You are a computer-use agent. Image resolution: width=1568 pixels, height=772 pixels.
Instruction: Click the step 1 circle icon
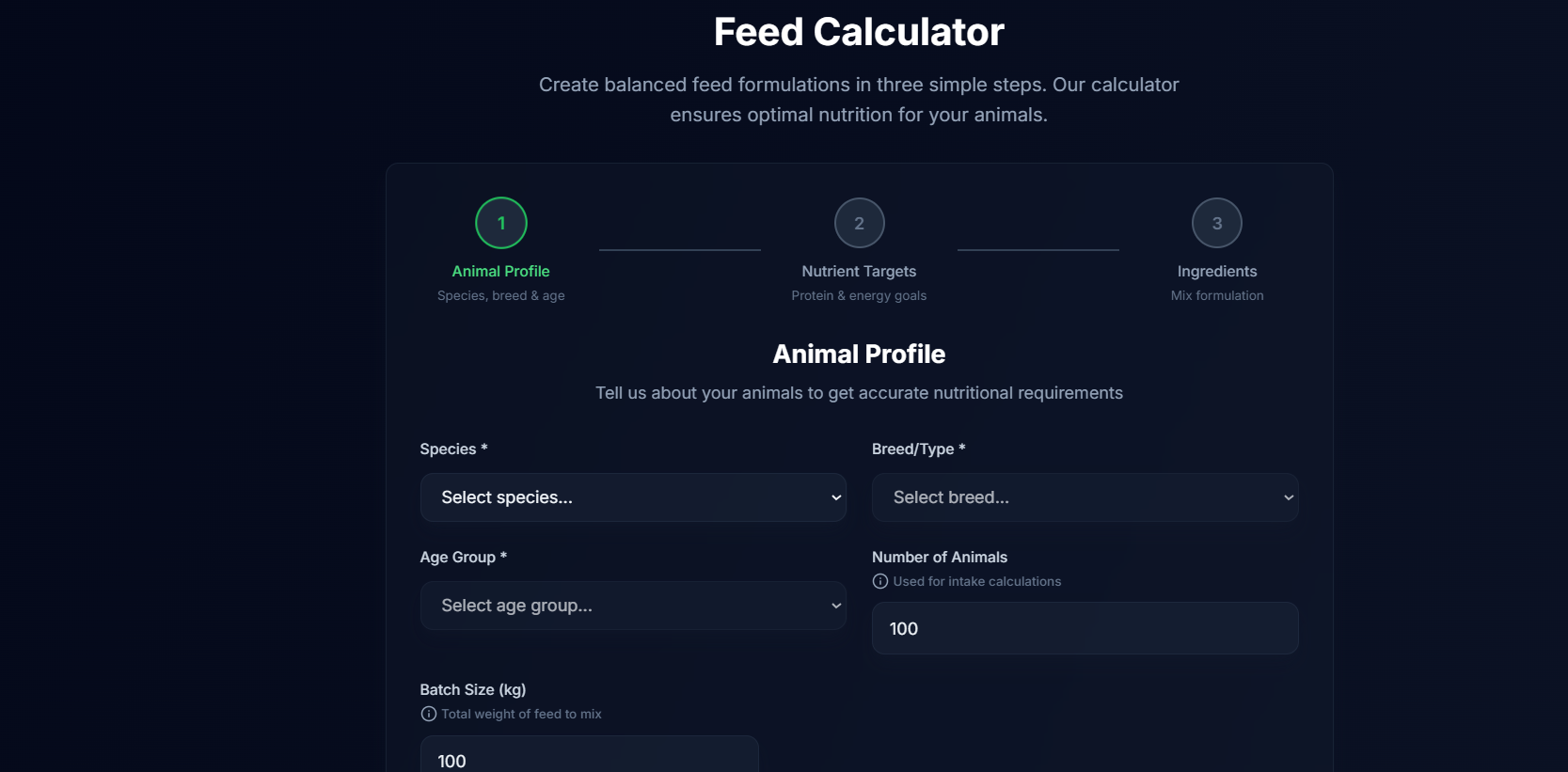click(x=501, y=223)
